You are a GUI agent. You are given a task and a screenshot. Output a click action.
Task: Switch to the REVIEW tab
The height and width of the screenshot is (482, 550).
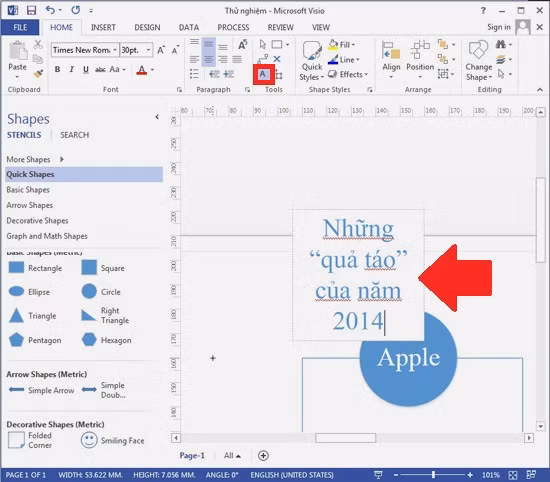[x=281, y=27]
